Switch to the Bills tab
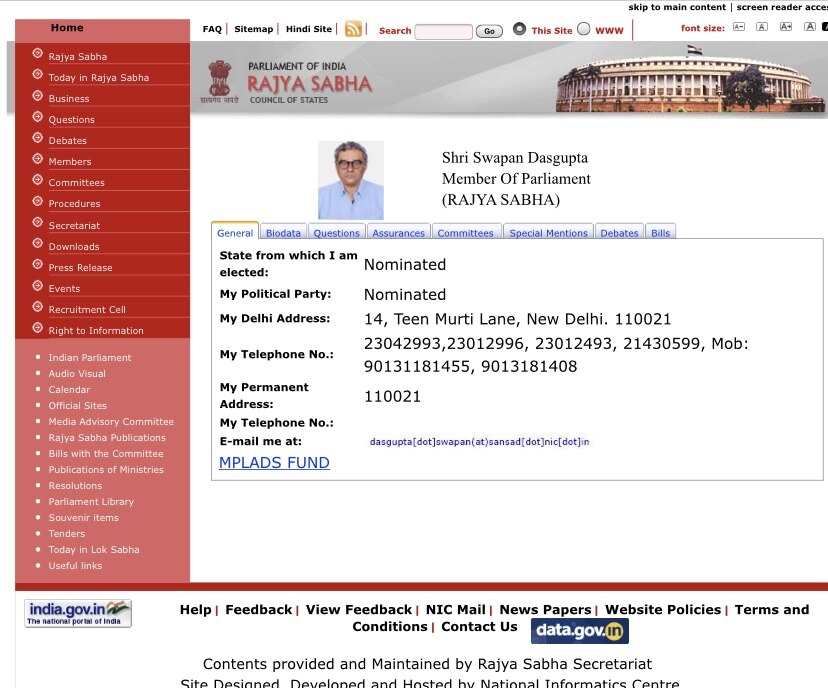 click(x=660, y=233)
